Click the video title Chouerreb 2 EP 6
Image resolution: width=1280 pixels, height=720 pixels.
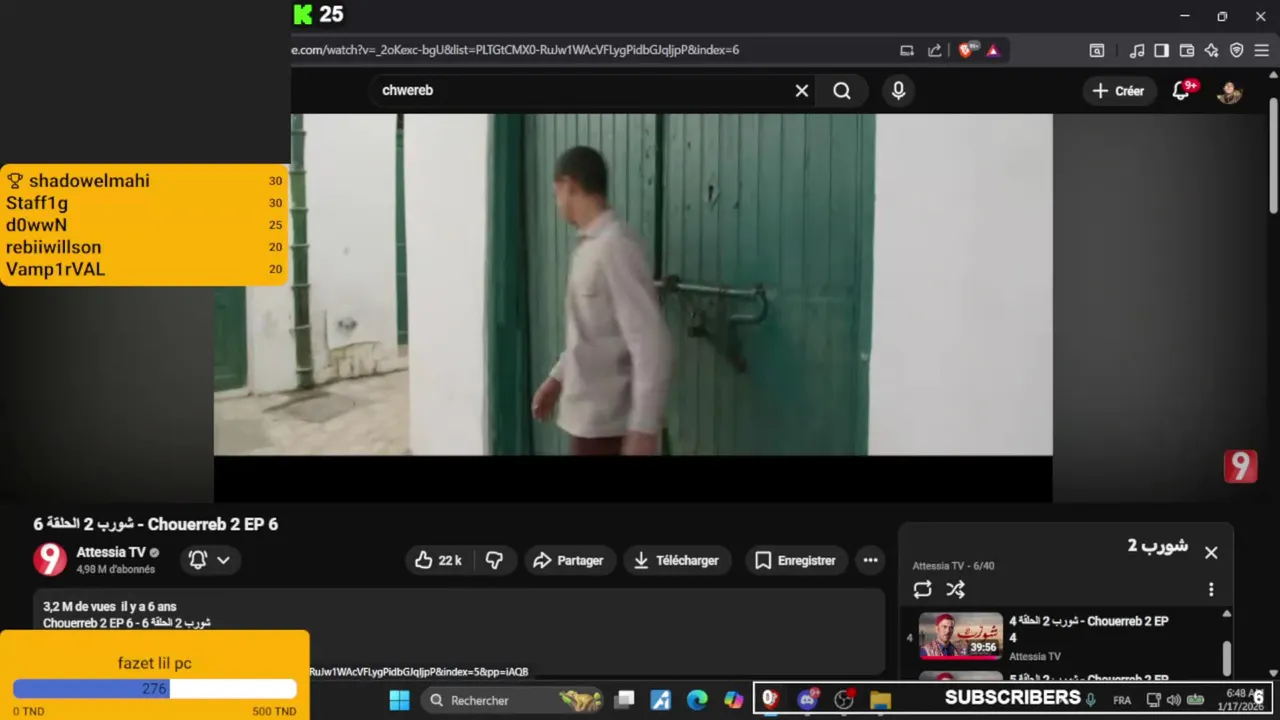coord(156,524)
